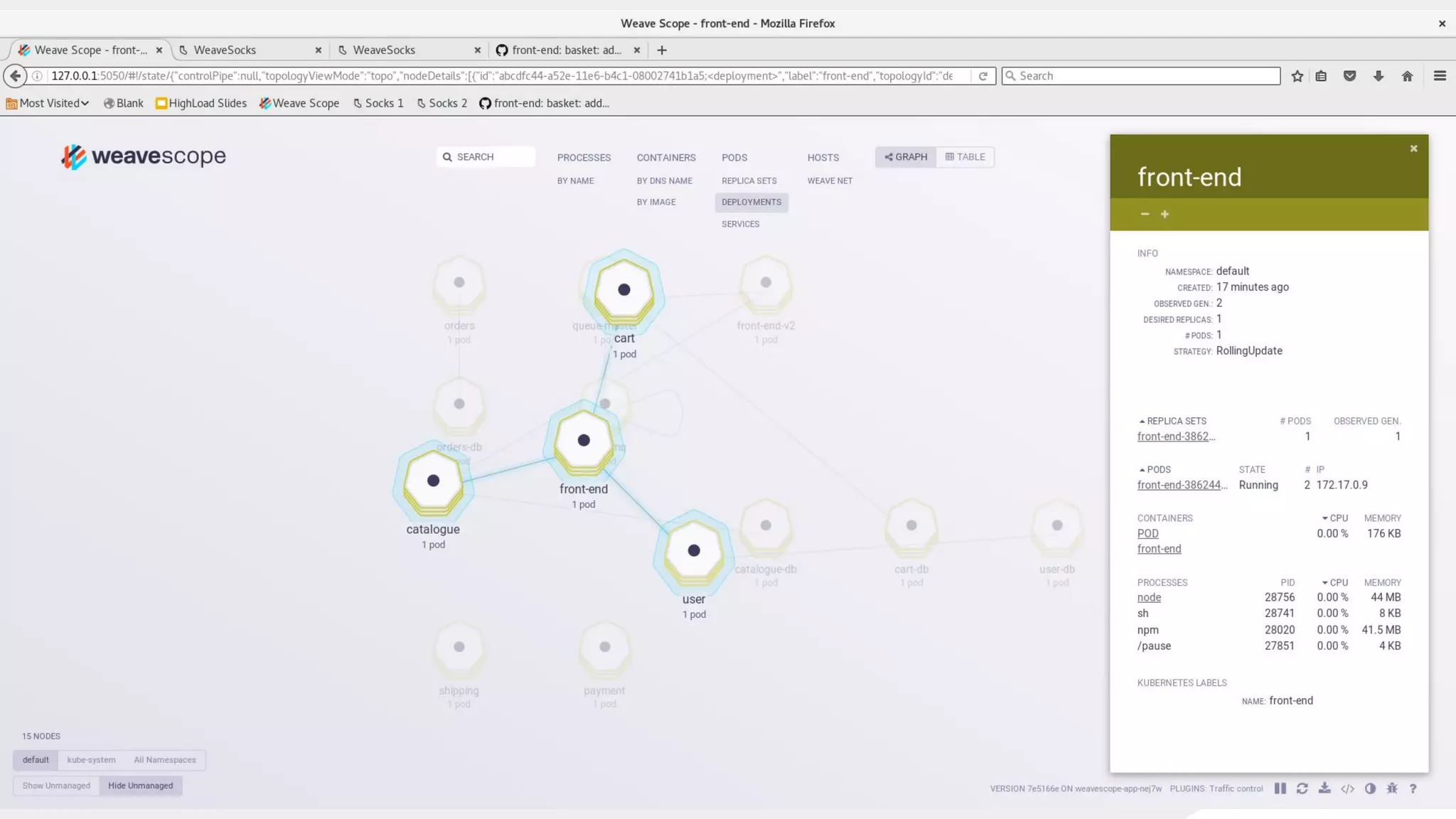Click the force reload refresh icon
This screenshot has height=819, width=1456.
(x=1302, y=788)
